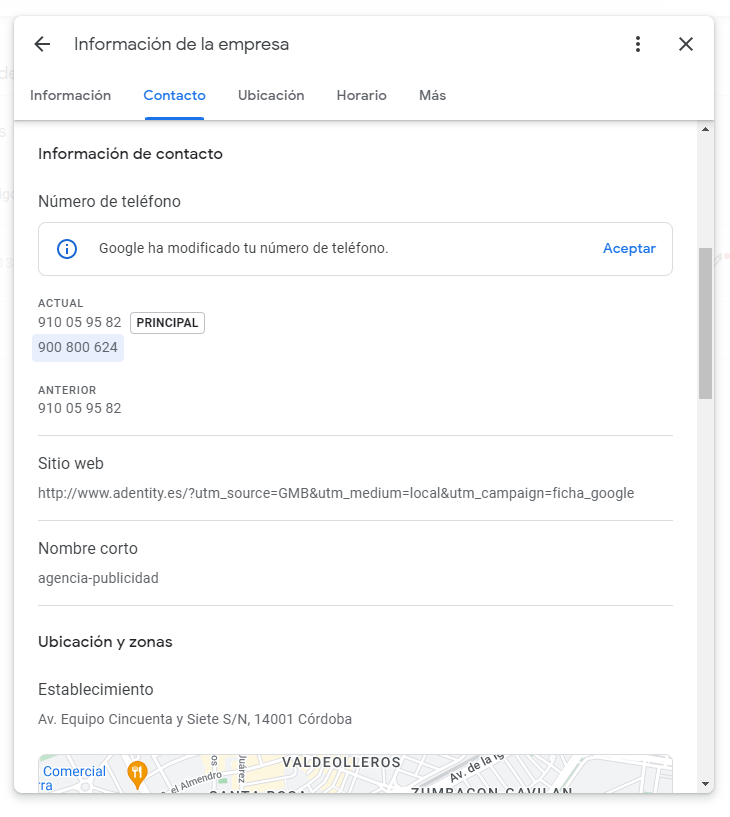Close the Información de la empresa dialog
Screen dimensions: 730x817
tap(686, 44)
